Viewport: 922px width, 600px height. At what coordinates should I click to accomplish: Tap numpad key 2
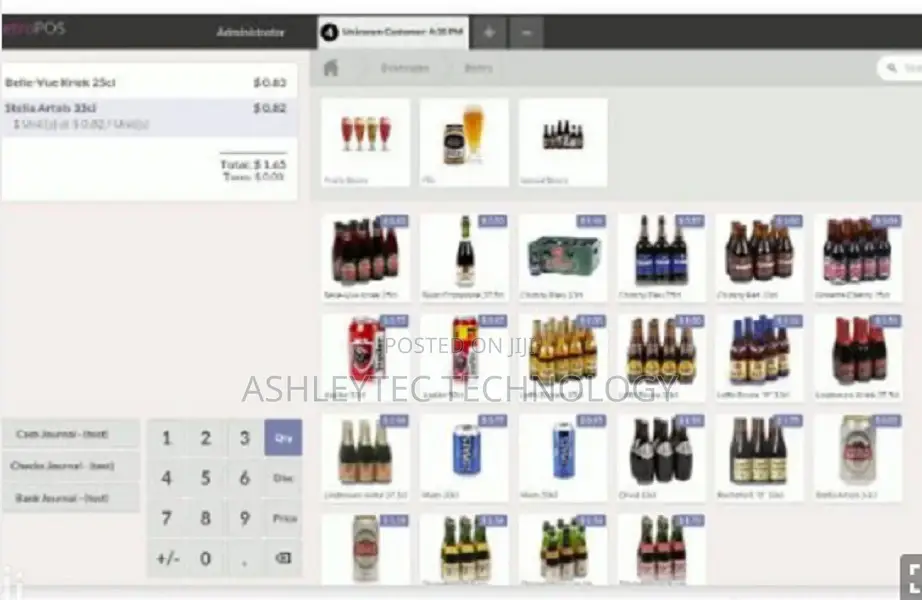[205, 438]
